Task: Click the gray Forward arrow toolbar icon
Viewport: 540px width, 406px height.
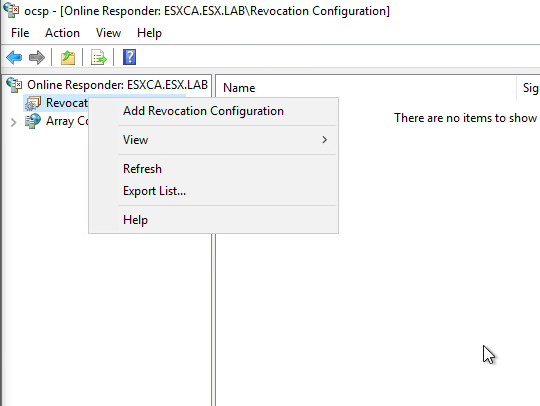Action: tap(37, 57)
